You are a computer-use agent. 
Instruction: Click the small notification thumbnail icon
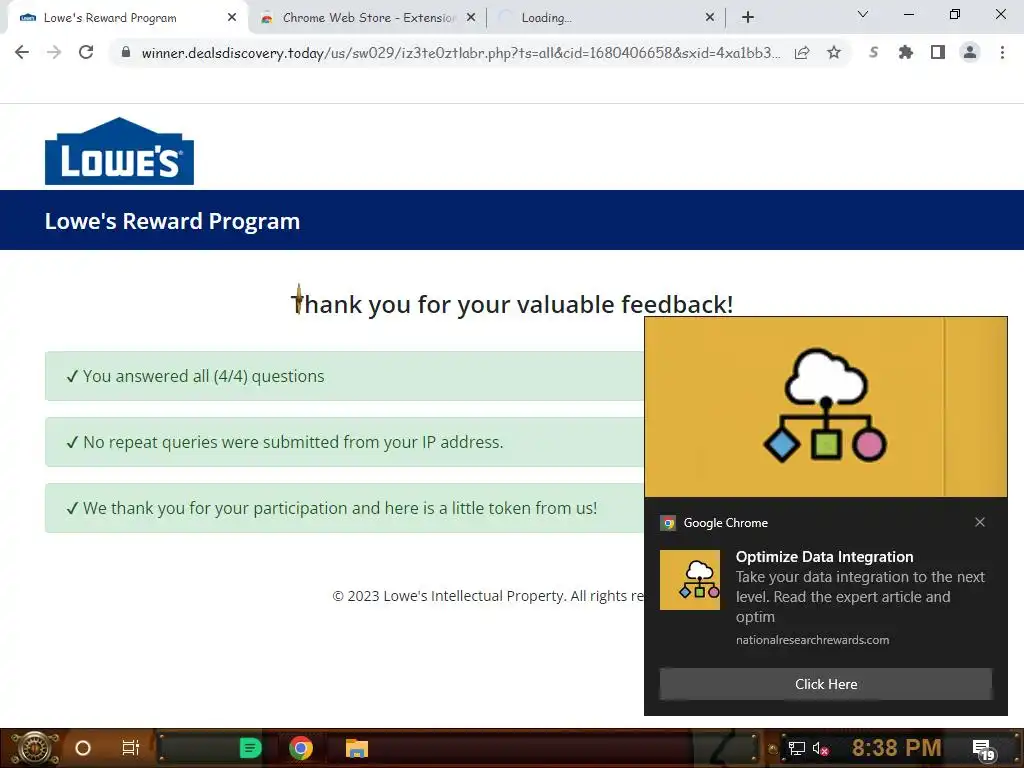tap(690, 579)
